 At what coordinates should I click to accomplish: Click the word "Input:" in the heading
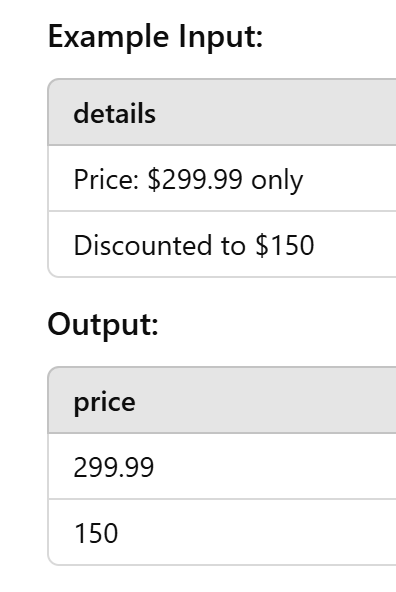221,36
